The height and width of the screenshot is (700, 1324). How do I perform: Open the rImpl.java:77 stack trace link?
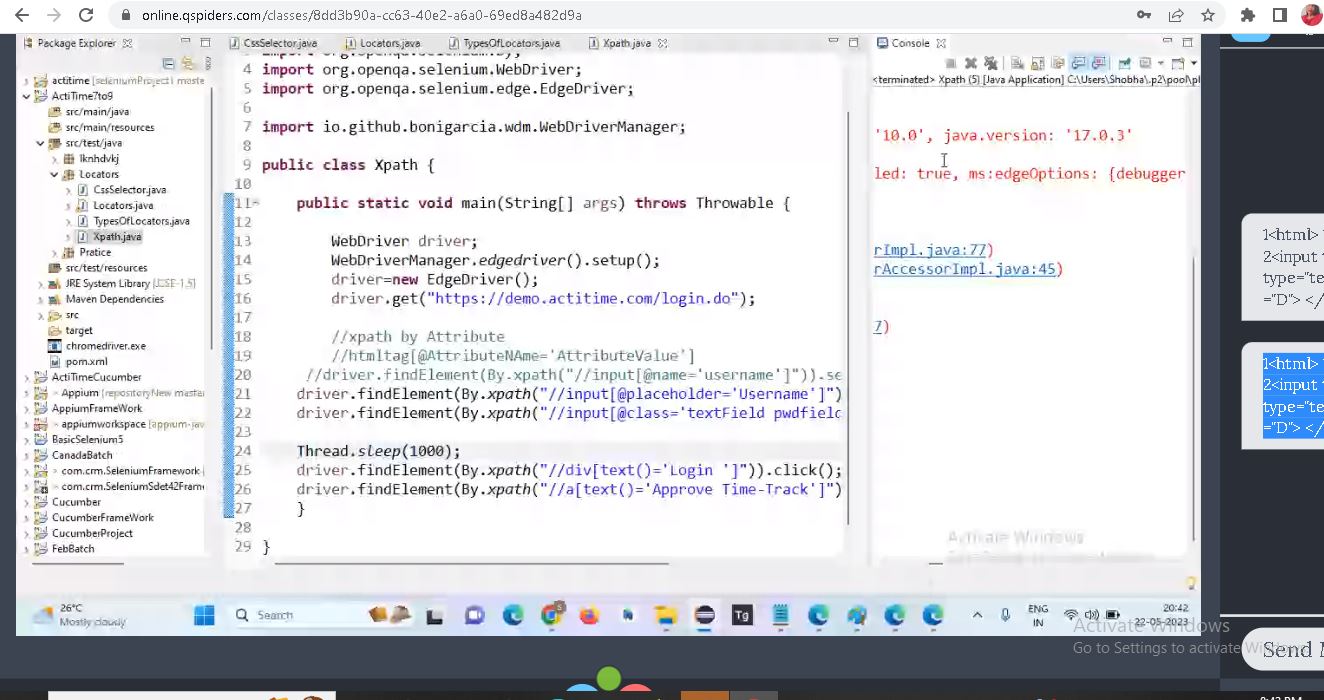[x=933, y=250]
